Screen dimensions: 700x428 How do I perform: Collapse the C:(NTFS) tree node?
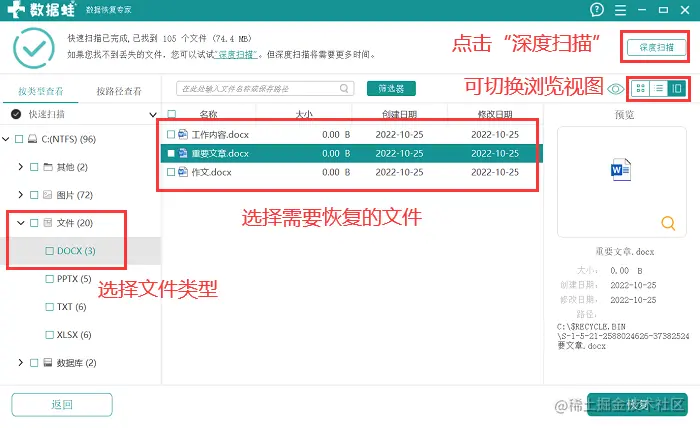point(6,139)
